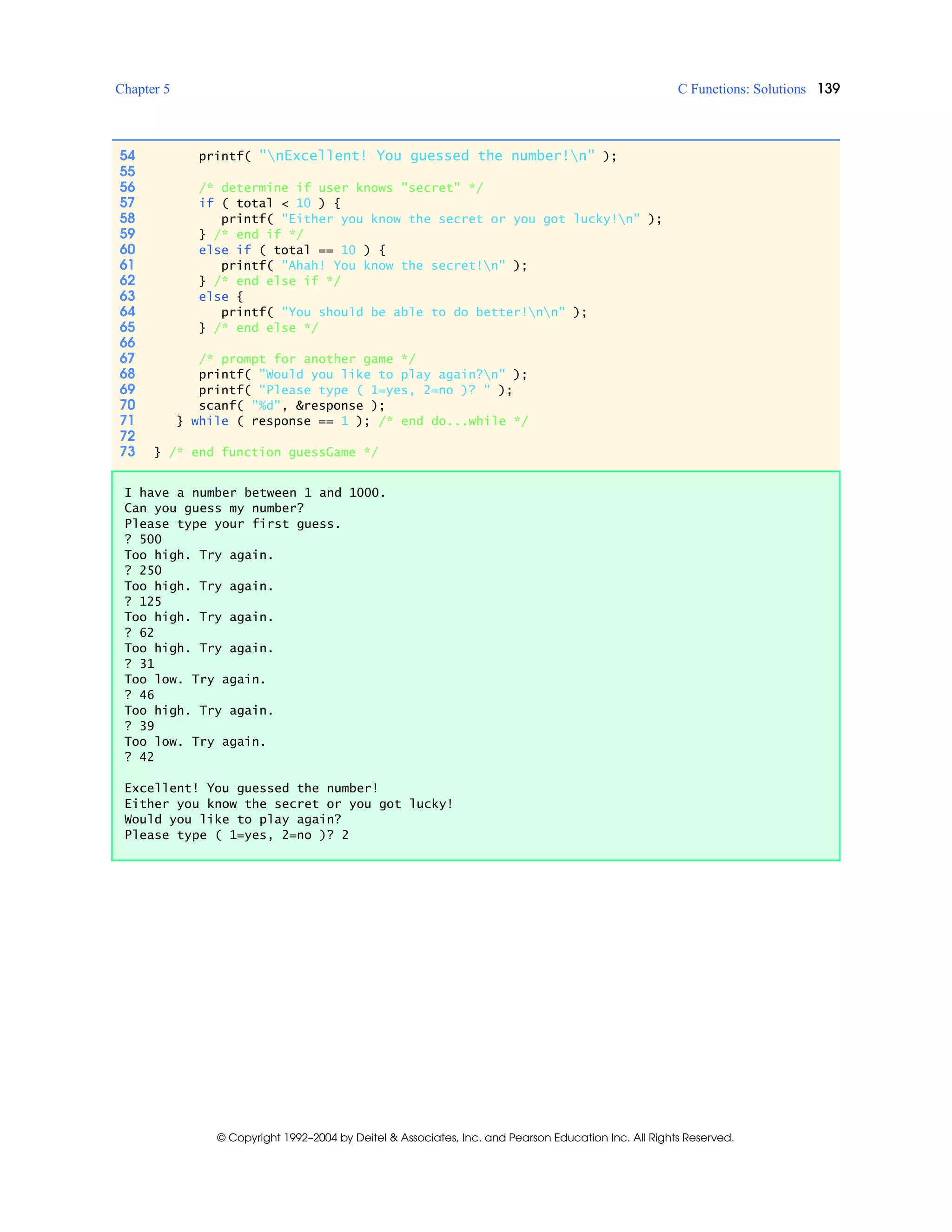
Task: Click the guess '? 125' in output
Action: tap(143, 602)
